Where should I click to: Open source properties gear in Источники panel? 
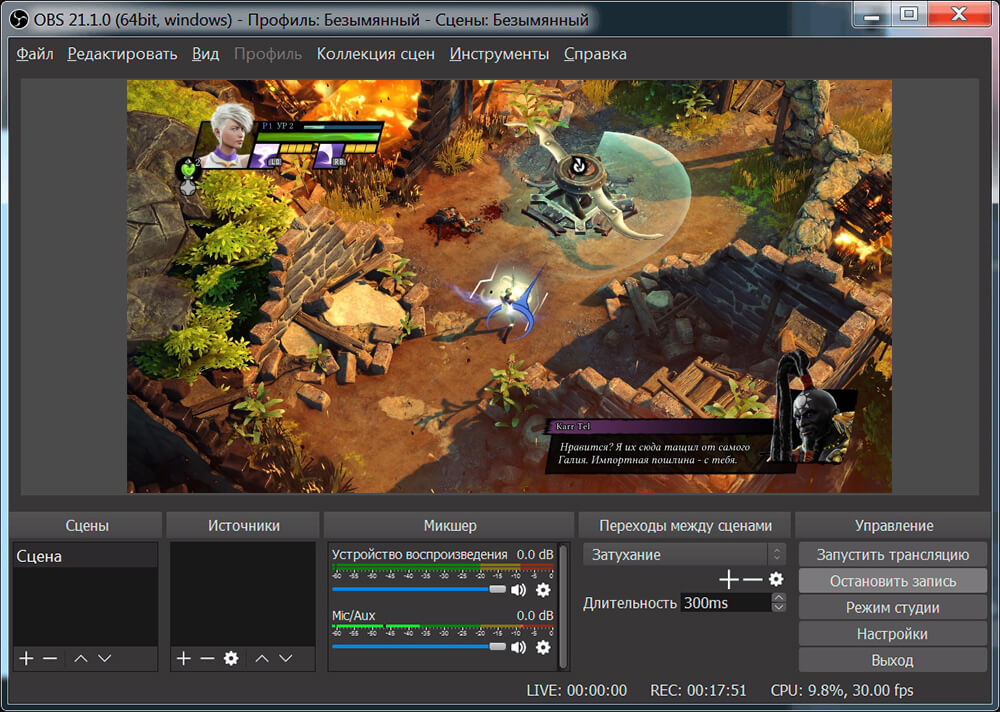231,658
